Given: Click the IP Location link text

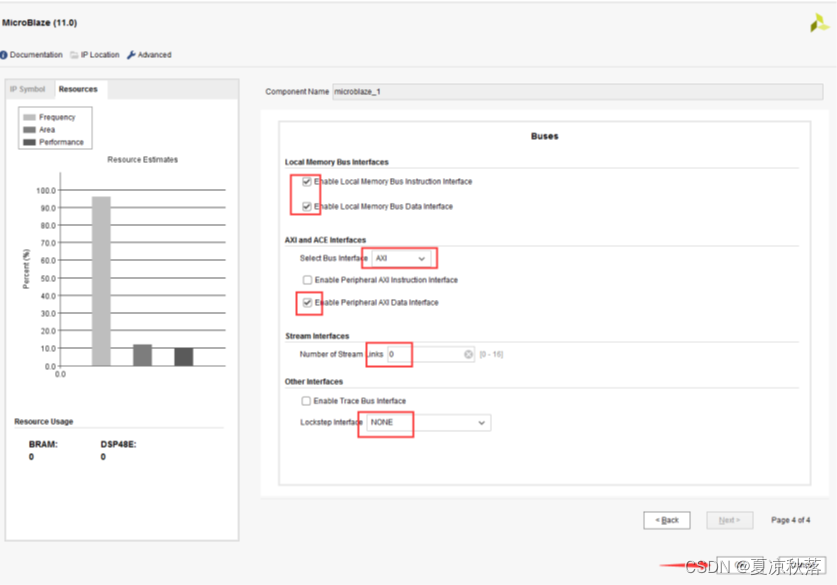Looking at the screenshot, I should coord(100,55).
